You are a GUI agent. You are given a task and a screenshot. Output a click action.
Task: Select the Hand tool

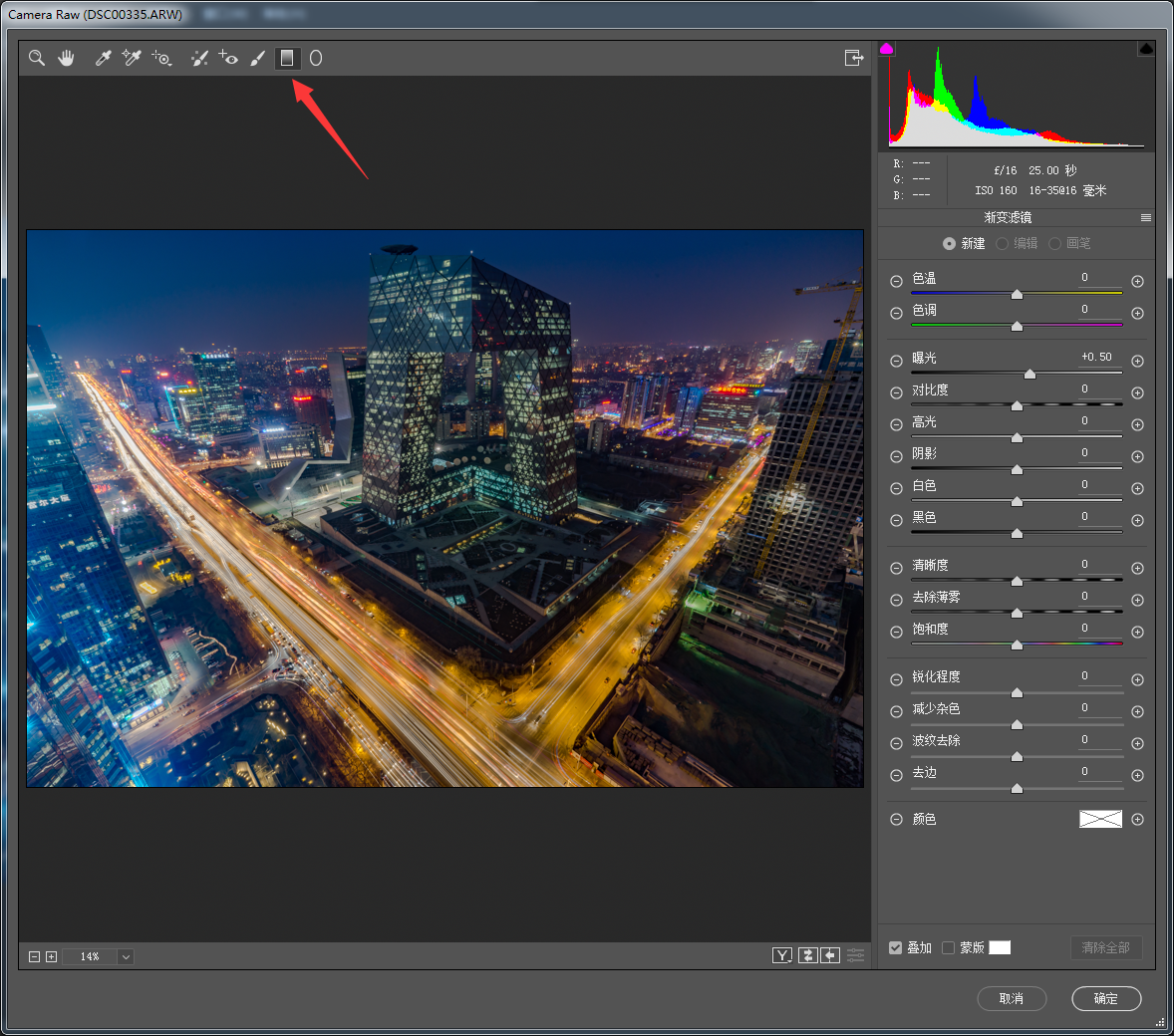click(66, 58)
